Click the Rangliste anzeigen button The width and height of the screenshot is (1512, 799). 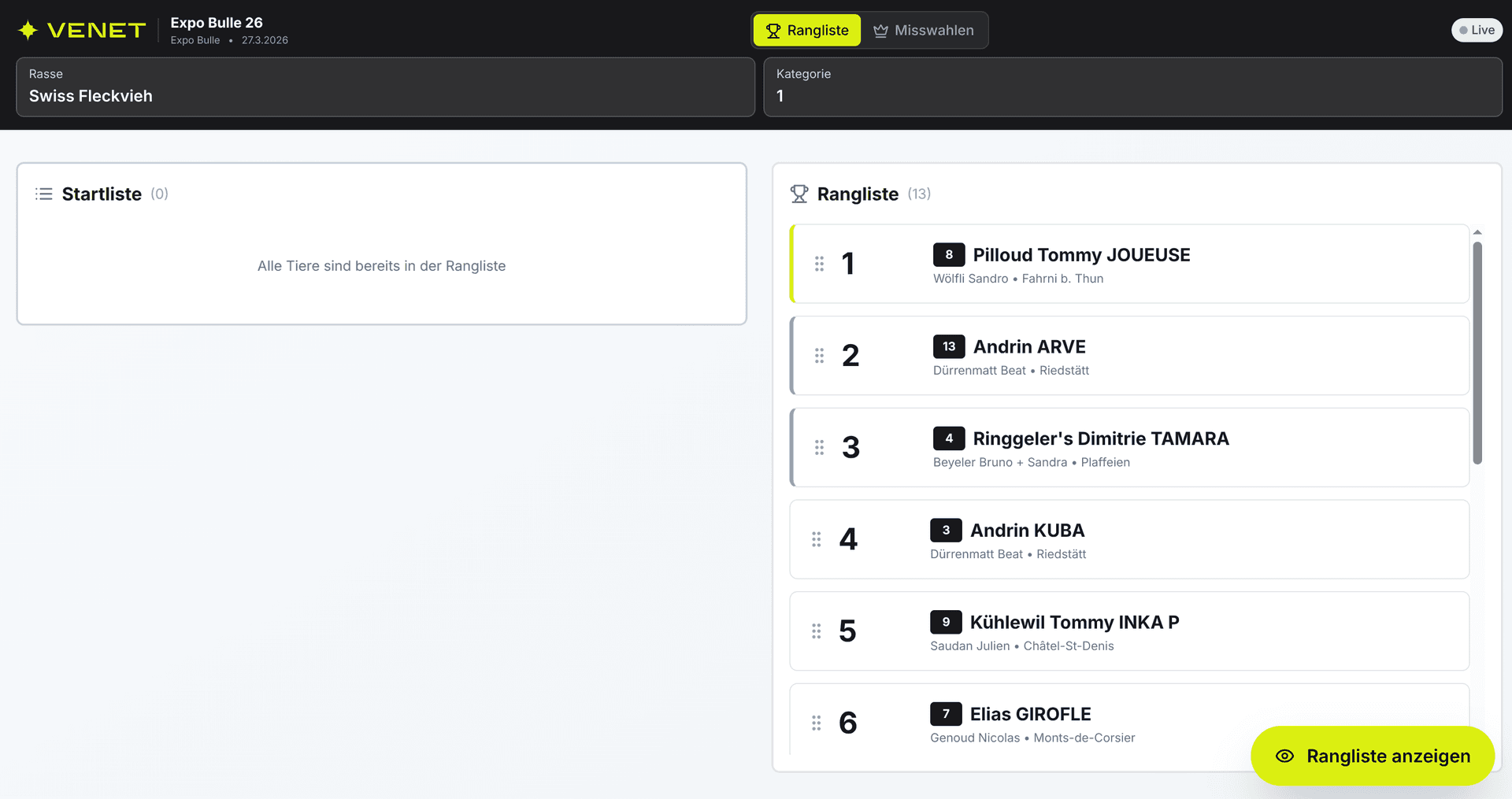(1372, 756)
